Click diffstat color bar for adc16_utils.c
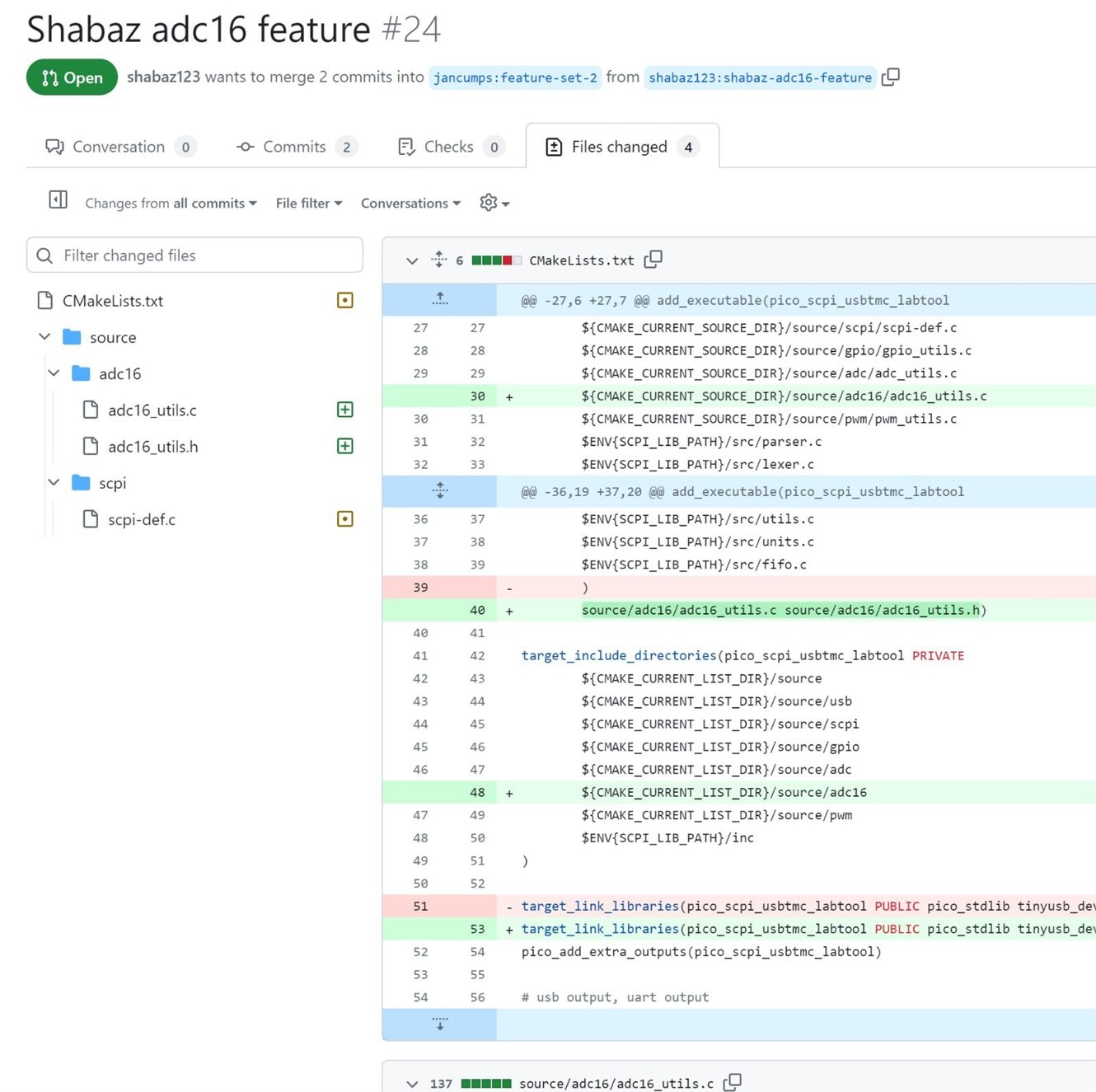The image size is (1096, 1092). coord(486,1084)
